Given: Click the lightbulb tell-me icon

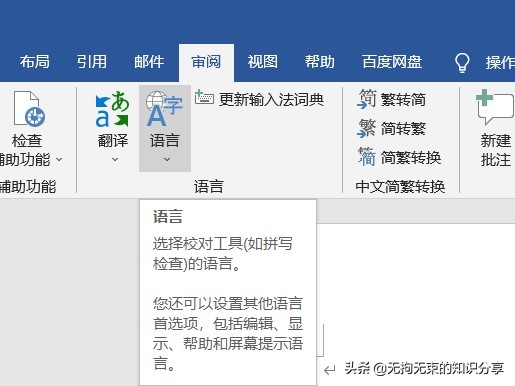Looking at the screenshot, I should (462, 63).
